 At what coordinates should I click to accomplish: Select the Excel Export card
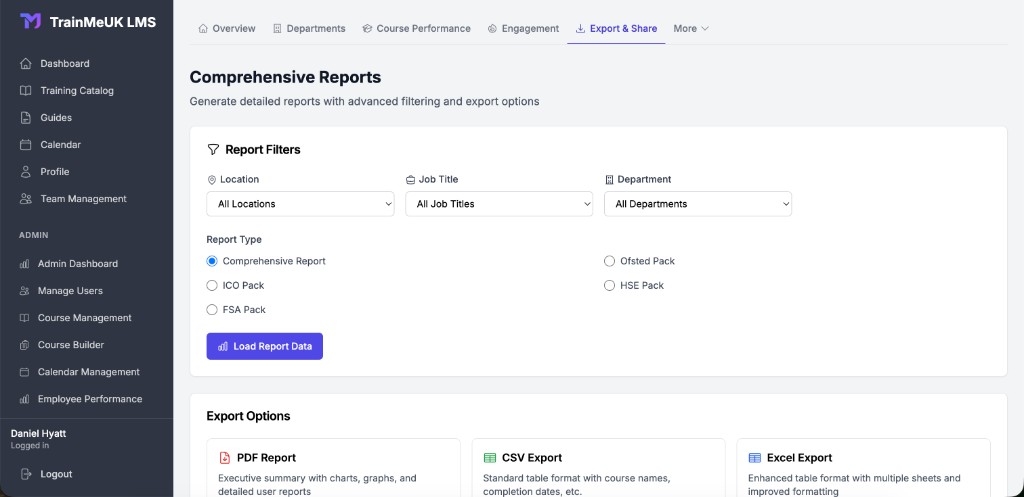tap(863, 468)
